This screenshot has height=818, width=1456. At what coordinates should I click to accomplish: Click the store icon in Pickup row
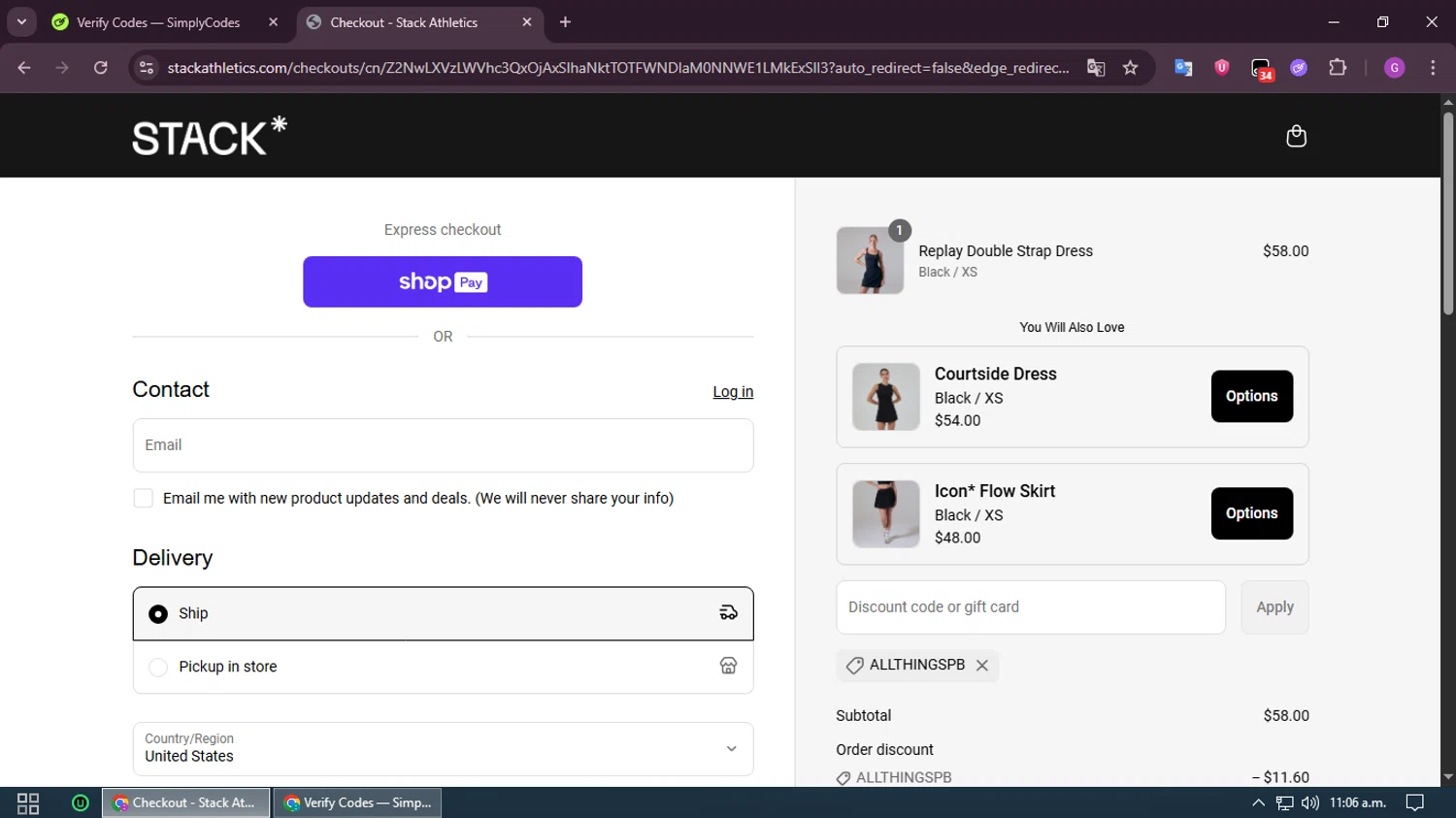point(728,666)
